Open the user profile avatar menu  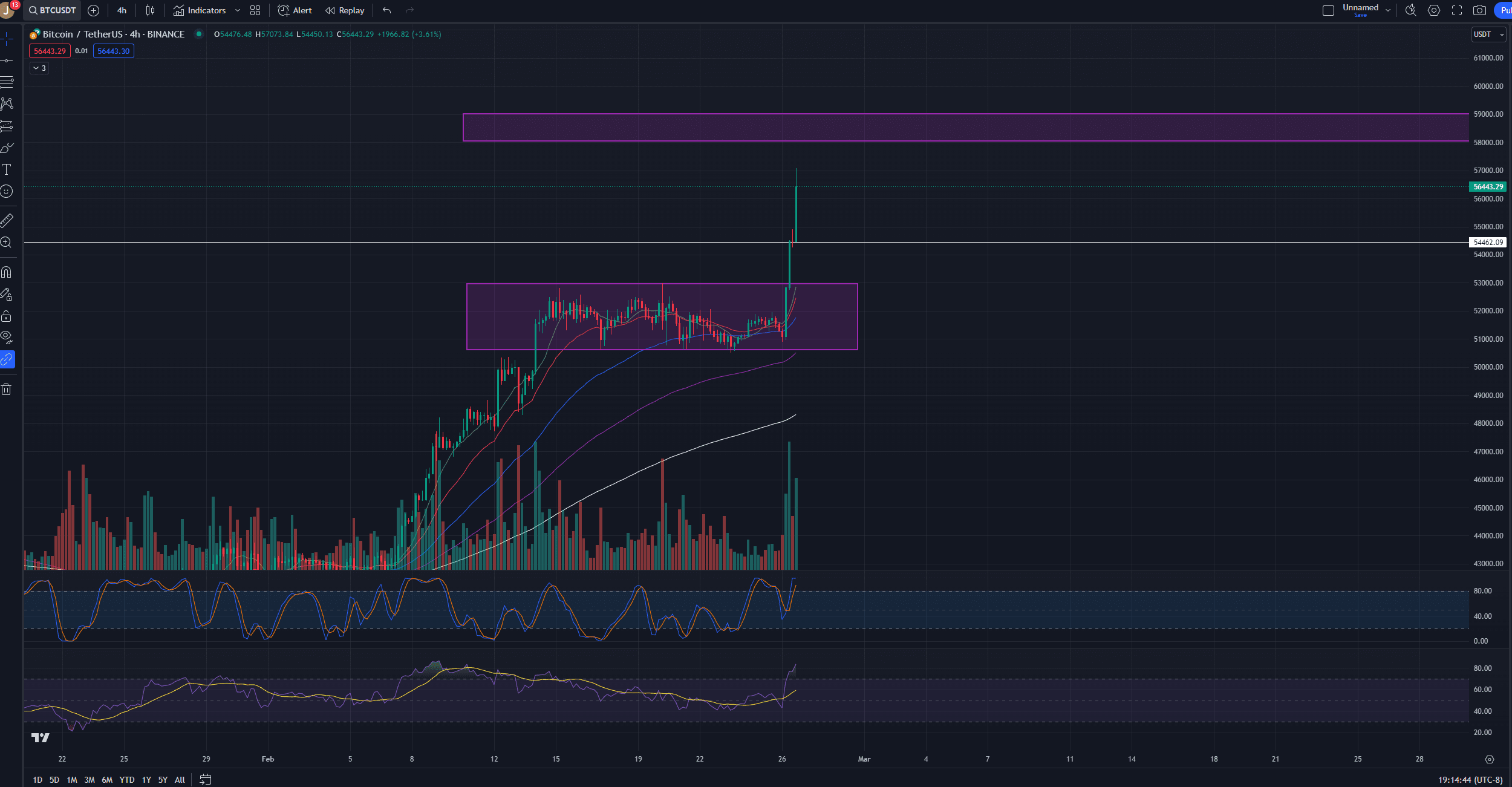[7, 10]
